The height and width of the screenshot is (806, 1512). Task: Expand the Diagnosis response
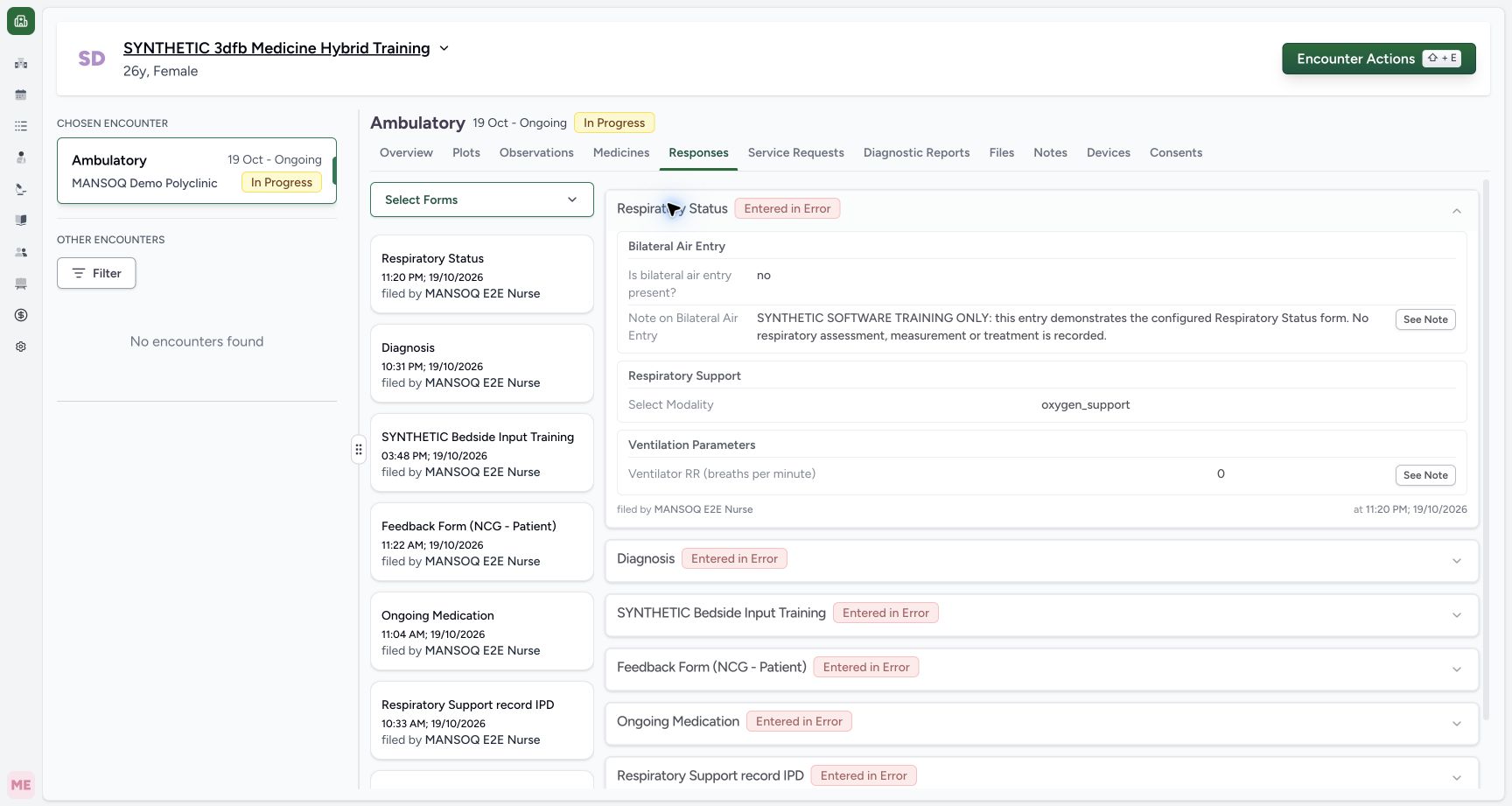pyautogui.click(x=1457, y=561)
